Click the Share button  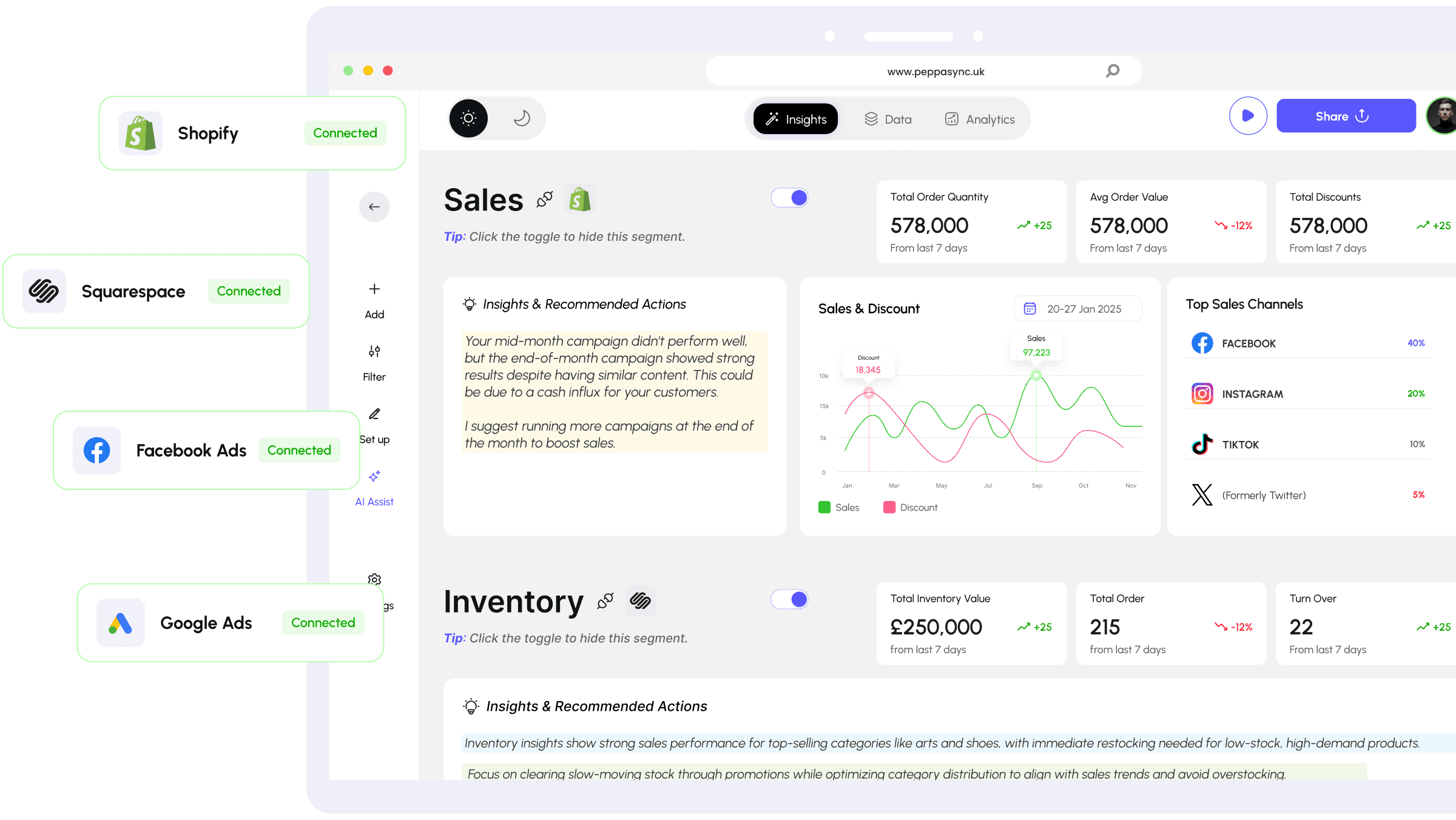tap(1346, 116)
